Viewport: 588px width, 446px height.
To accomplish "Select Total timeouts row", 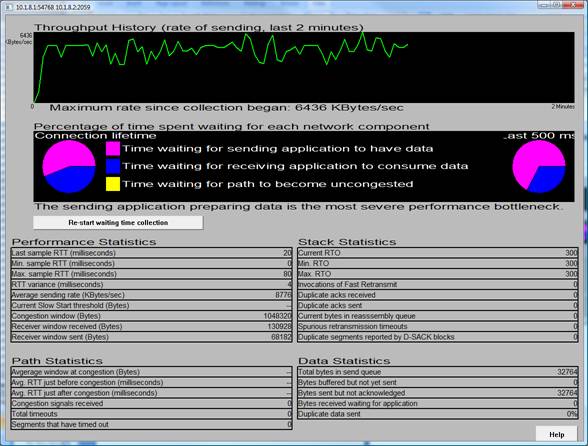I will (x=152, y=414).
